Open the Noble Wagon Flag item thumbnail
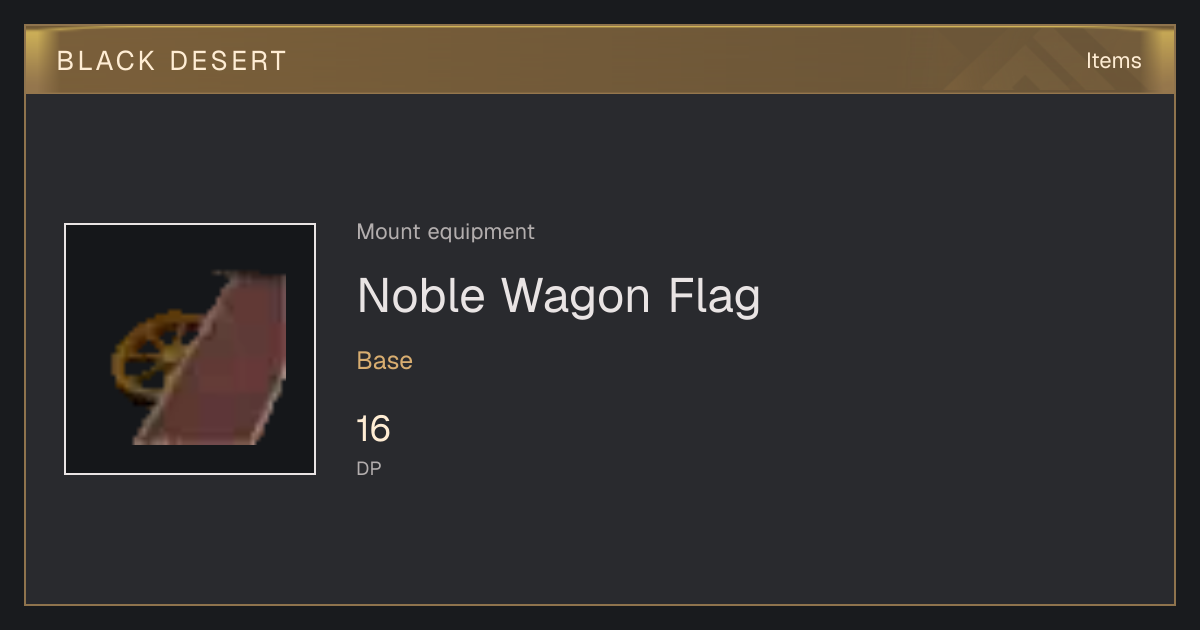The image size is (1200, 630). pos(190,349)
